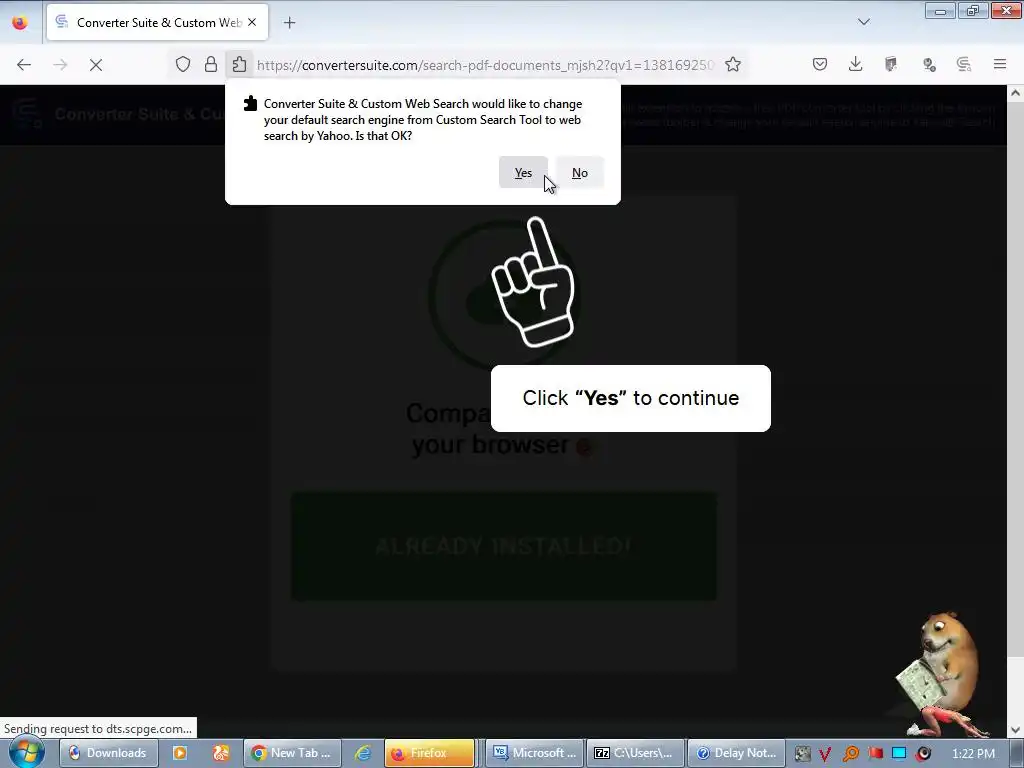Close the Converter Suite tab
The image size is (1024, 768).
[x=252, y=22]
